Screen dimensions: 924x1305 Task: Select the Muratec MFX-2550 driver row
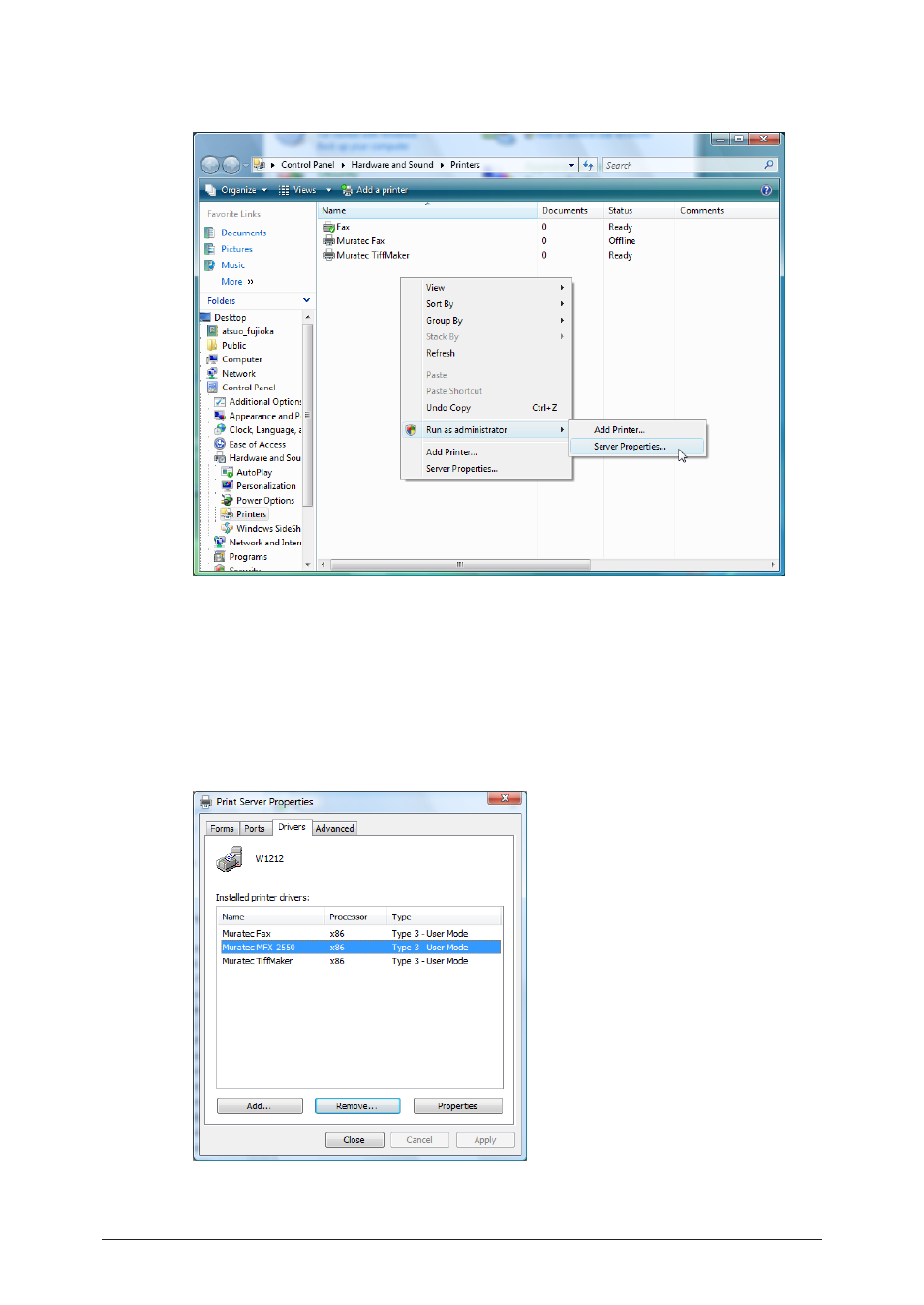[x=360, y=948]
